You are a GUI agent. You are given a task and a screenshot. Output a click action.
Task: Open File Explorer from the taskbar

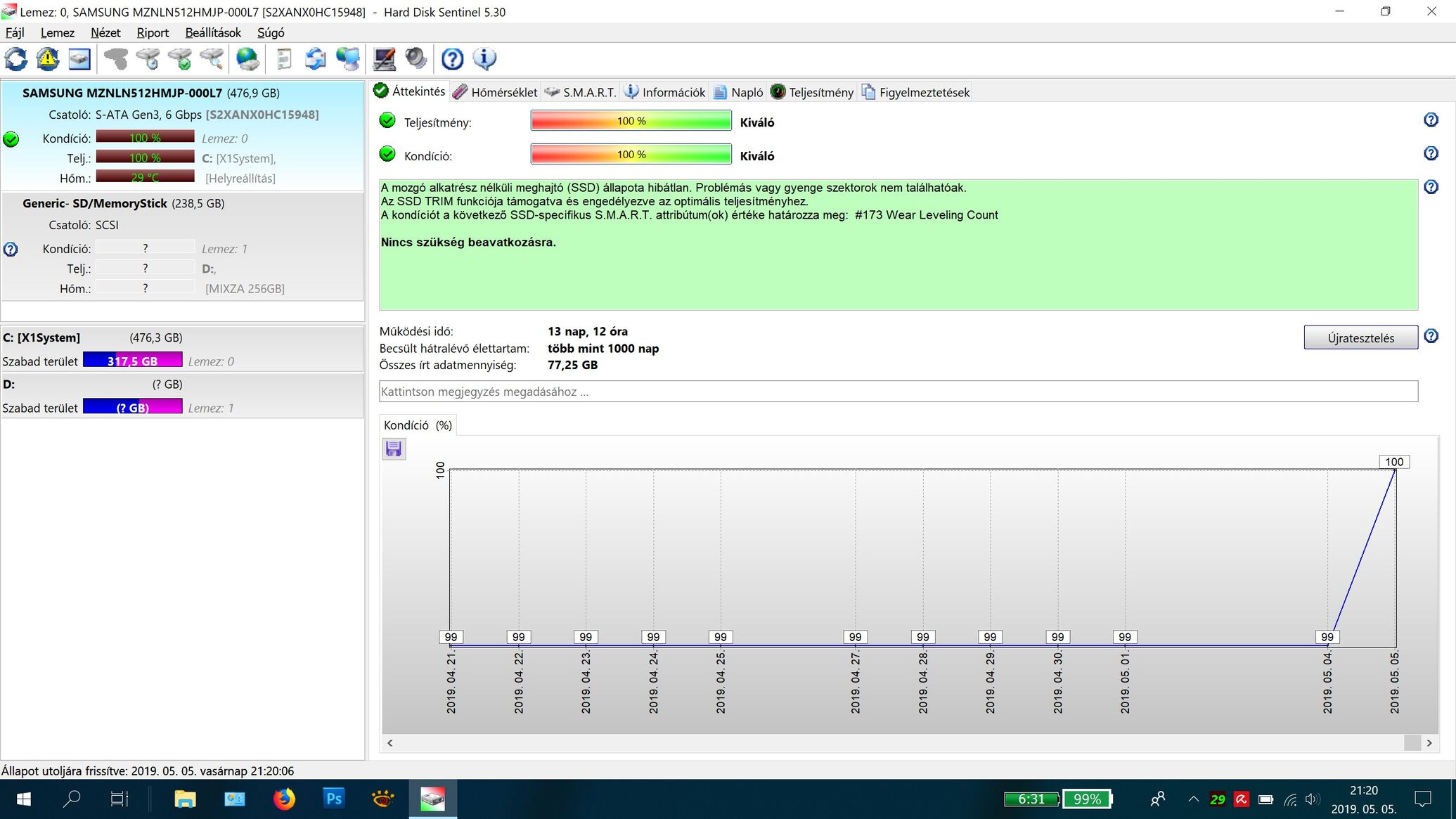coord(185,799)
